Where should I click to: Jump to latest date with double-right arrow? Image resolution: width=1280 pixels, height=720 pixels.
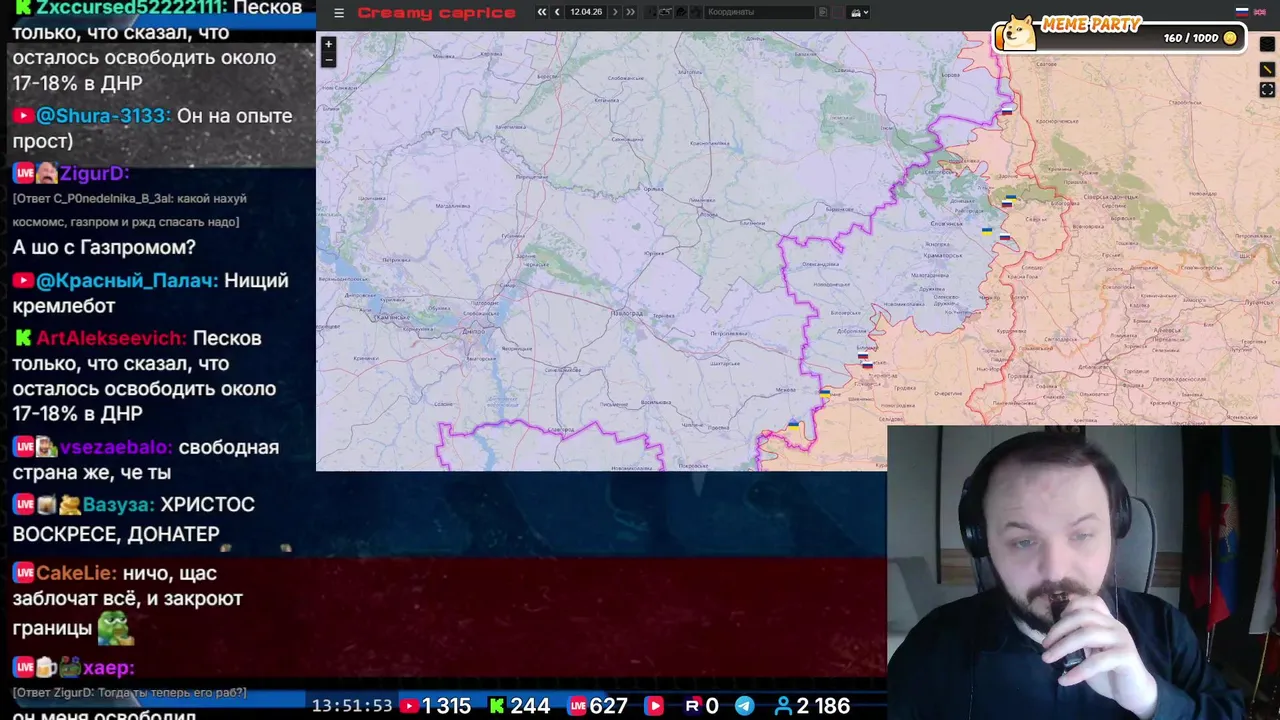(x=630, y=12)
